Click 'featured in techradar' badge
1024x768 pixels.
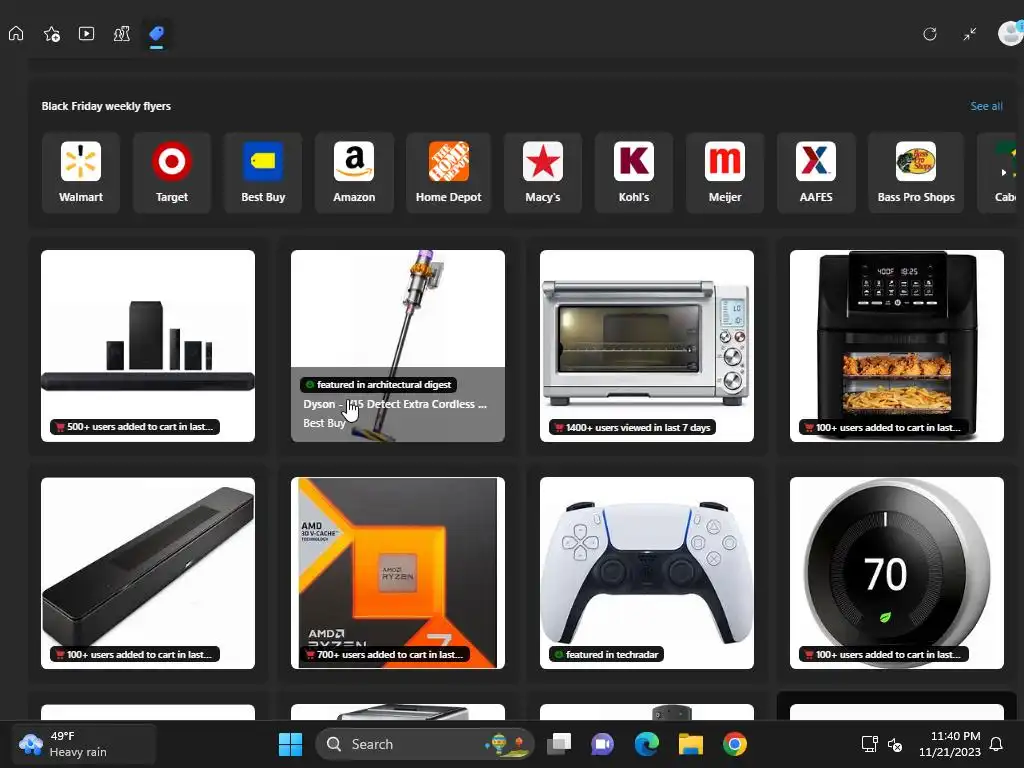click(606, 654)
